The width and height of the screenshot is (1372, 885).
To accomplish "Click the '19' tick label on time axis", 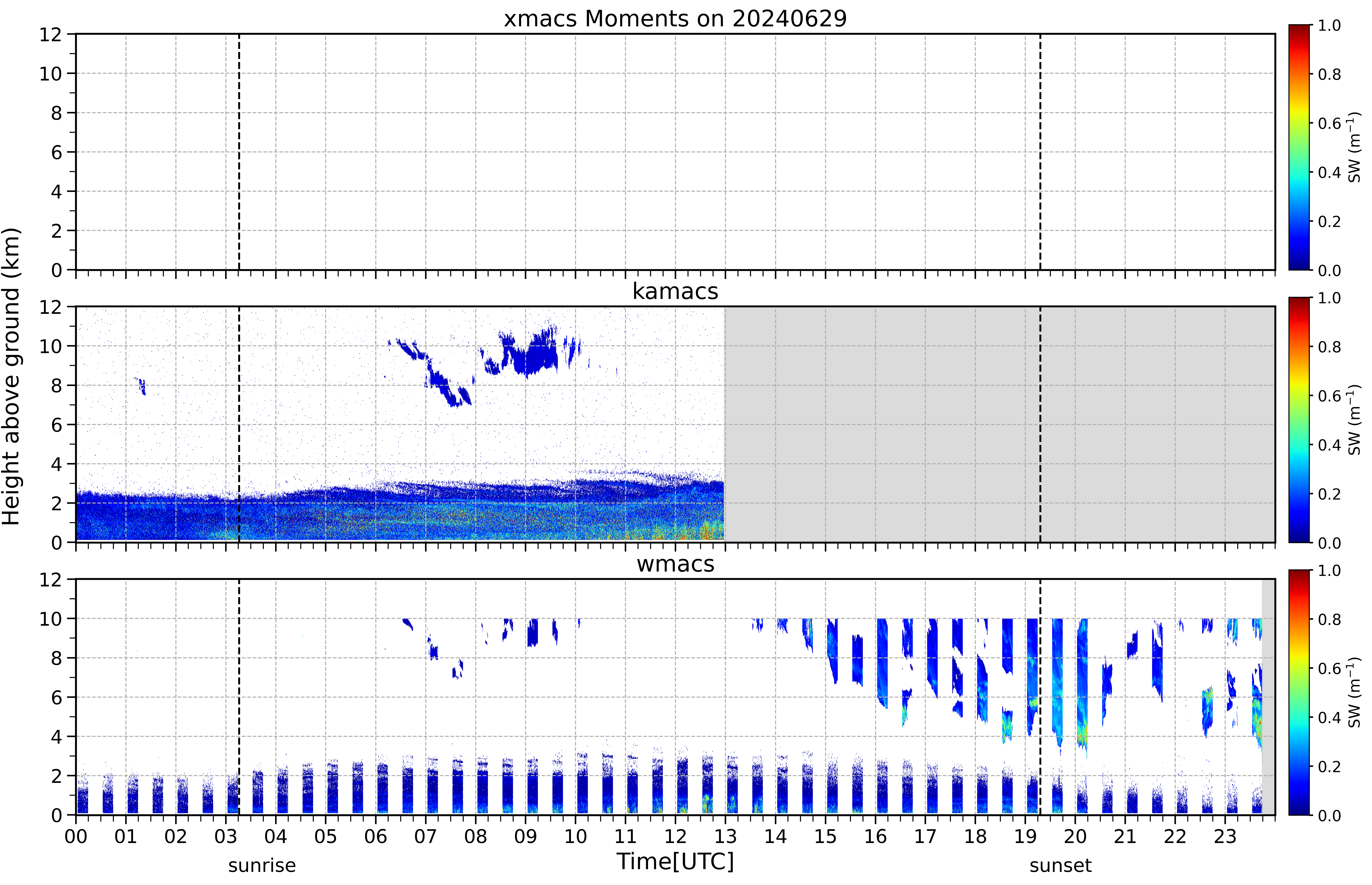I will coord(1026,837).
